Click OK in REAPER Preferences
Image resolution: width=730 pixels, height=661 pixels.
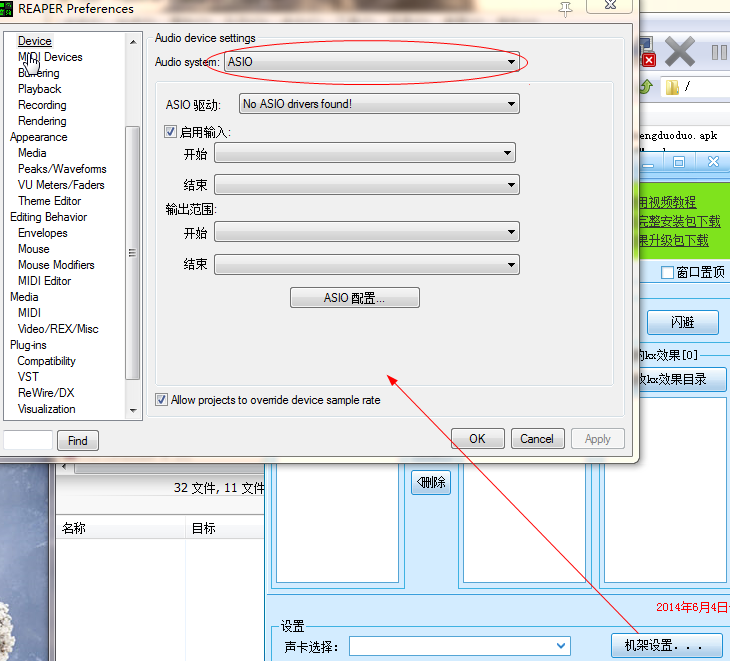pos(477,439)
